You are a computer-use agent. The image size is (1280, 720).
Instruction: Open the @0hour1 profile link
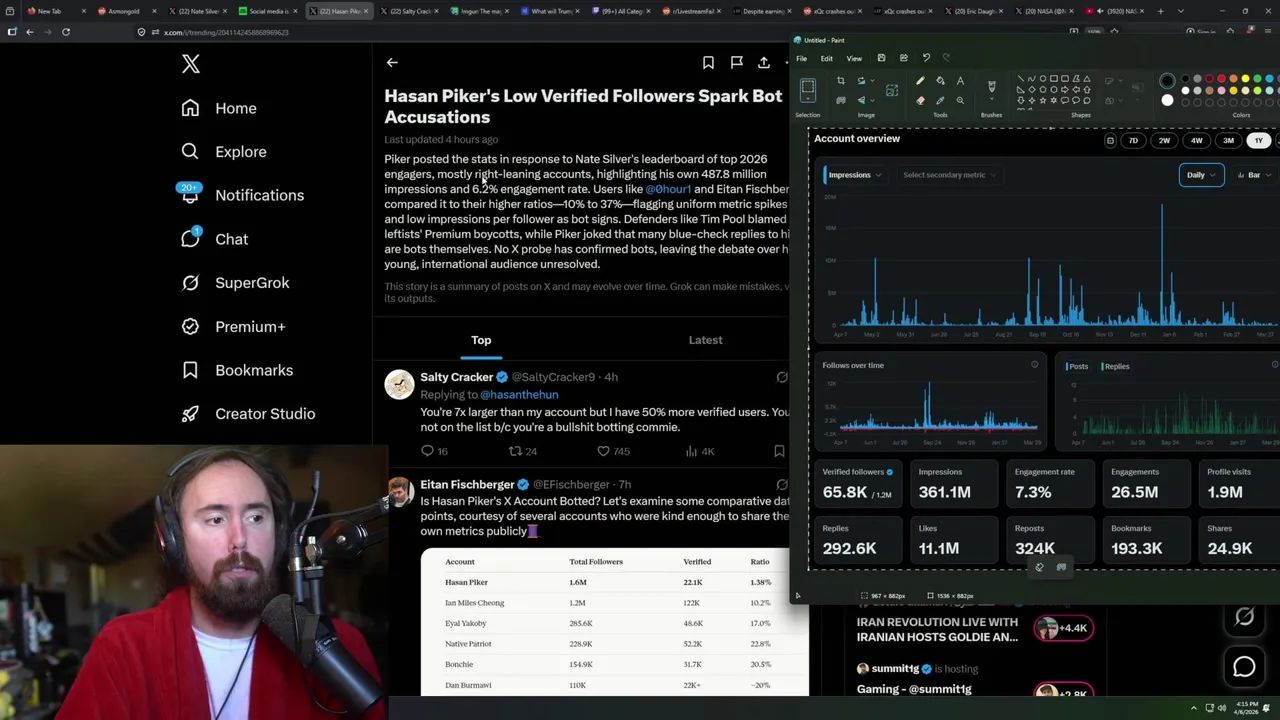coord(668,189)
